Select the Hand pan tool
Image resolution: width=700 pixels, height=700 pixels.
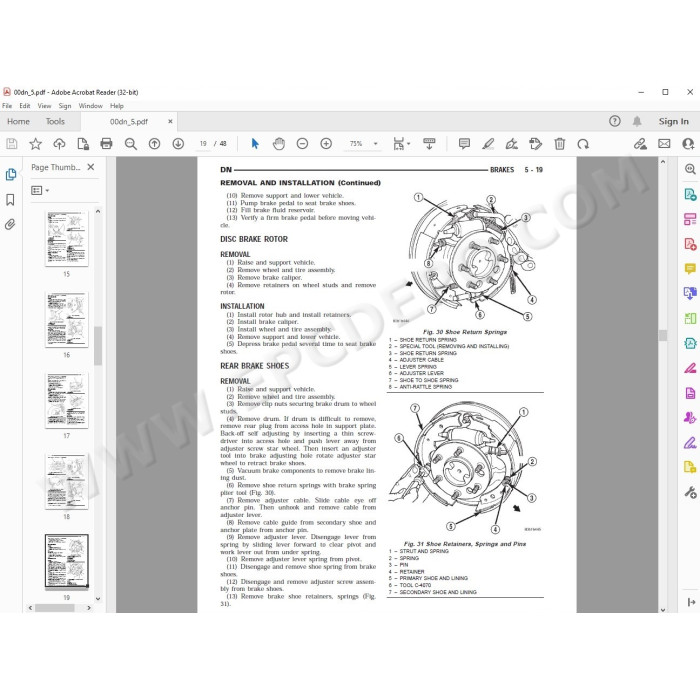pos(279,144)
